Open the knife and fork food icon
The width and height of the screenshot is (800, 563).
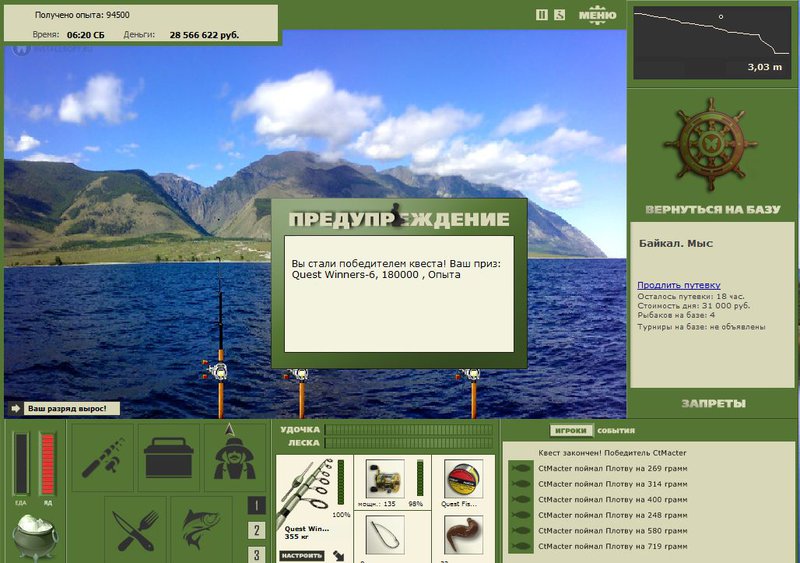(136, 530)
